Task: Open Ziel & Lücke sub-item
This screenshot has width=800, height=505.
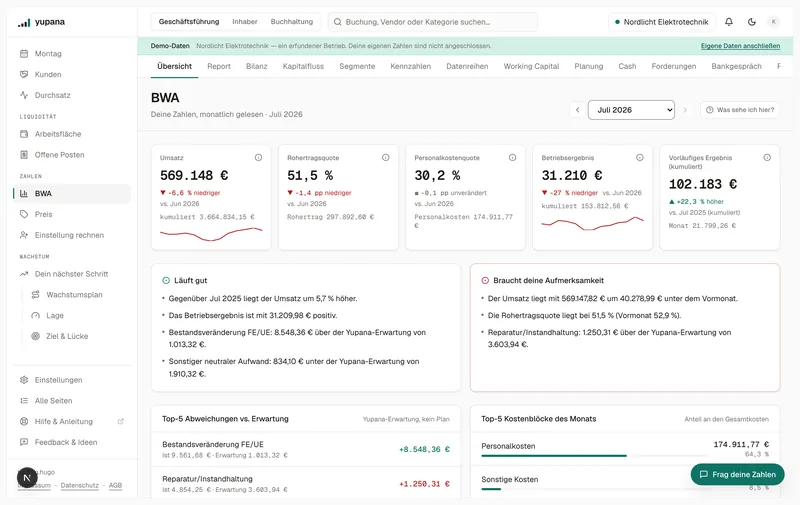Action: 78,336
